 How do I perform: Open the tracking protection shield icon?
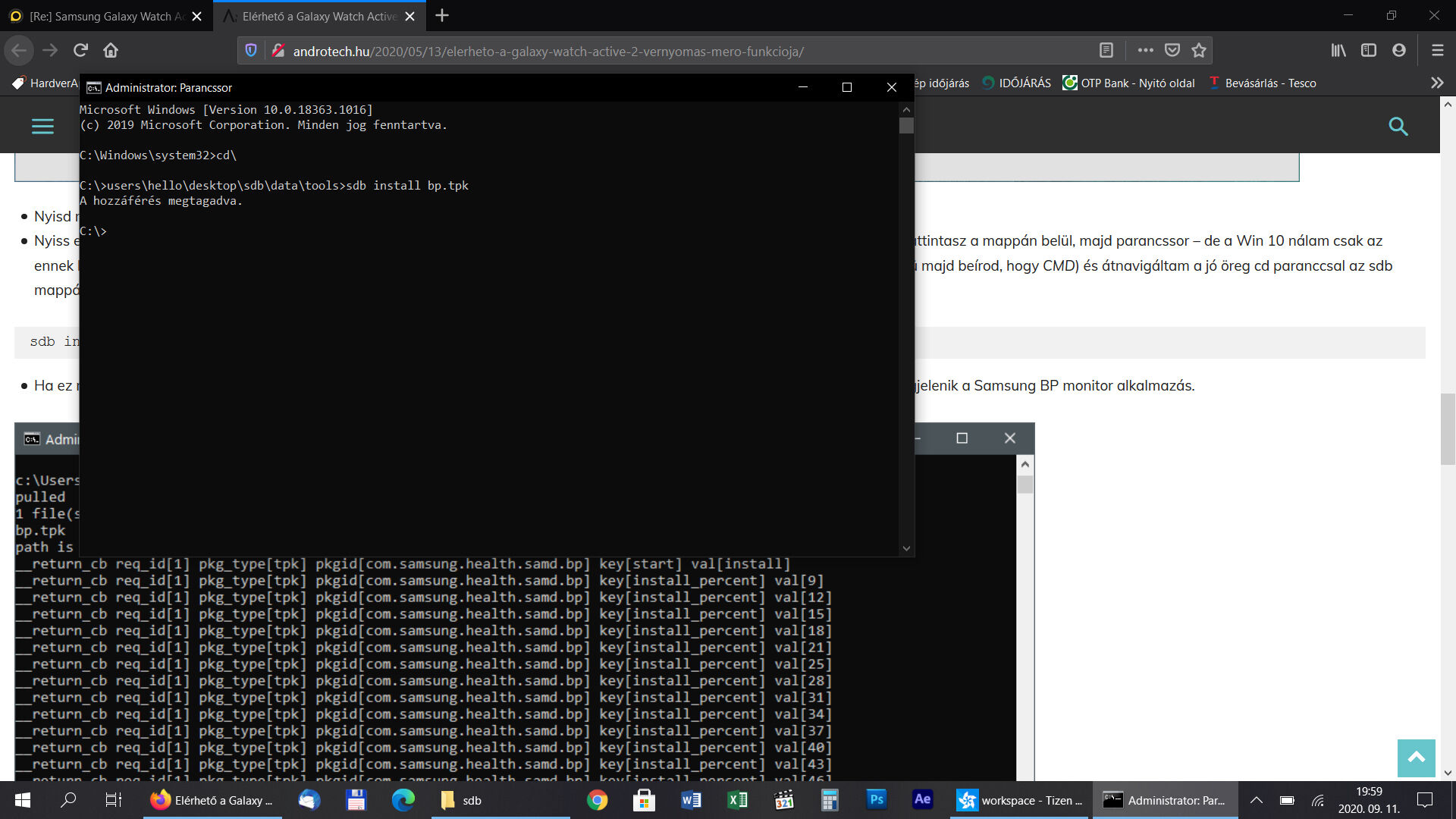pyautogui.click(x=251, y=51)
